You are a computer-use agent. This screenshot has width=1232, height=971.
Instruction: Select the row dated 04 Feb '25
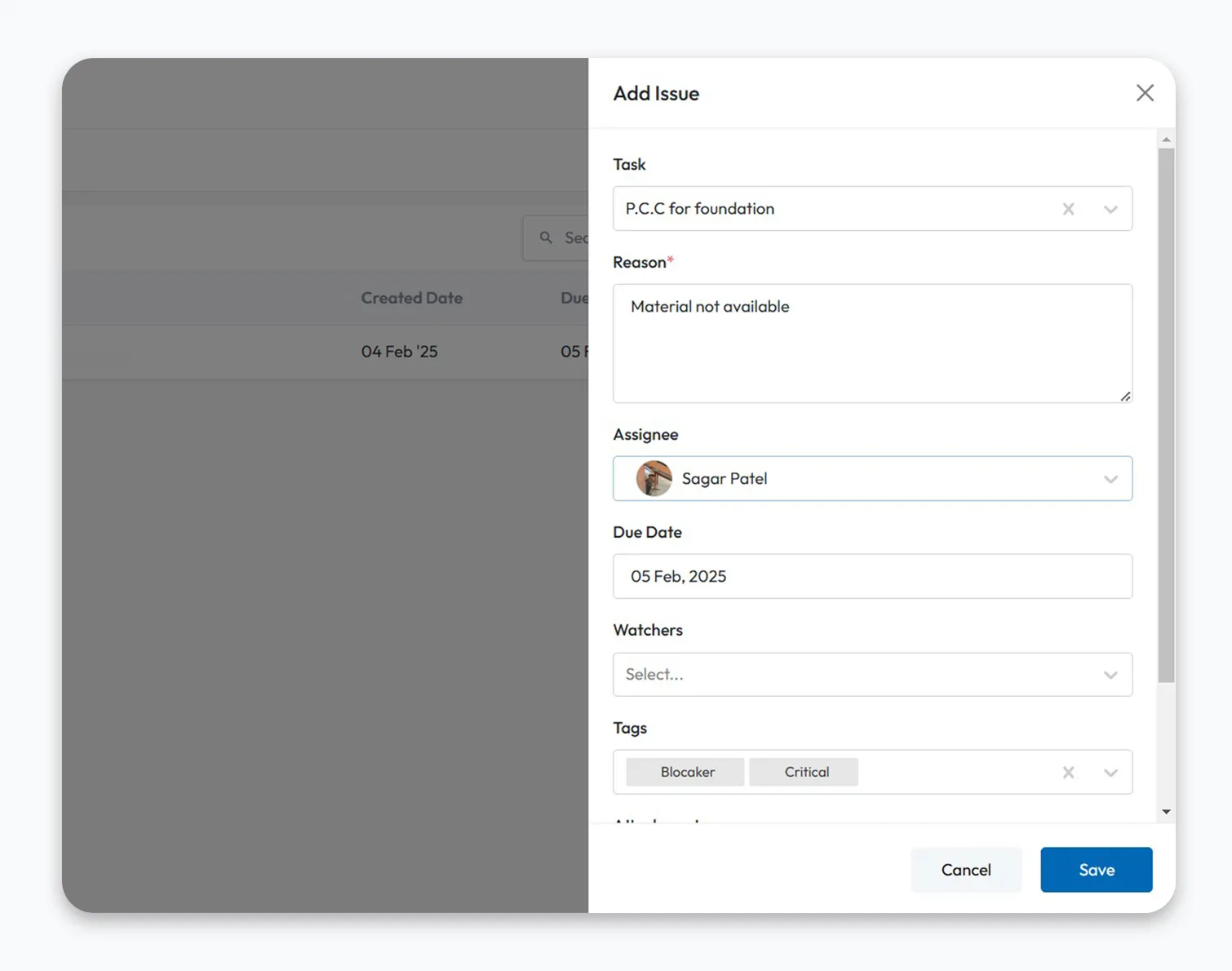(x=399, y=352)
